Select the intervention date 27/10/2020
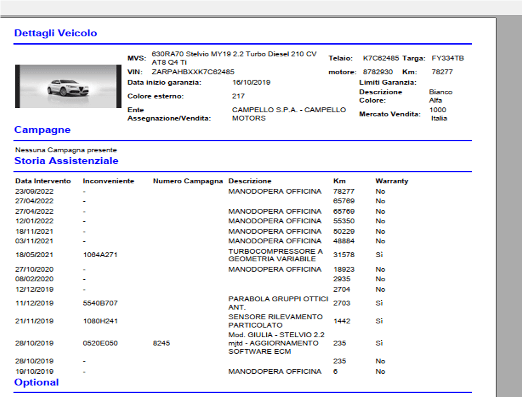522x397 pixels. coord(34,269)
